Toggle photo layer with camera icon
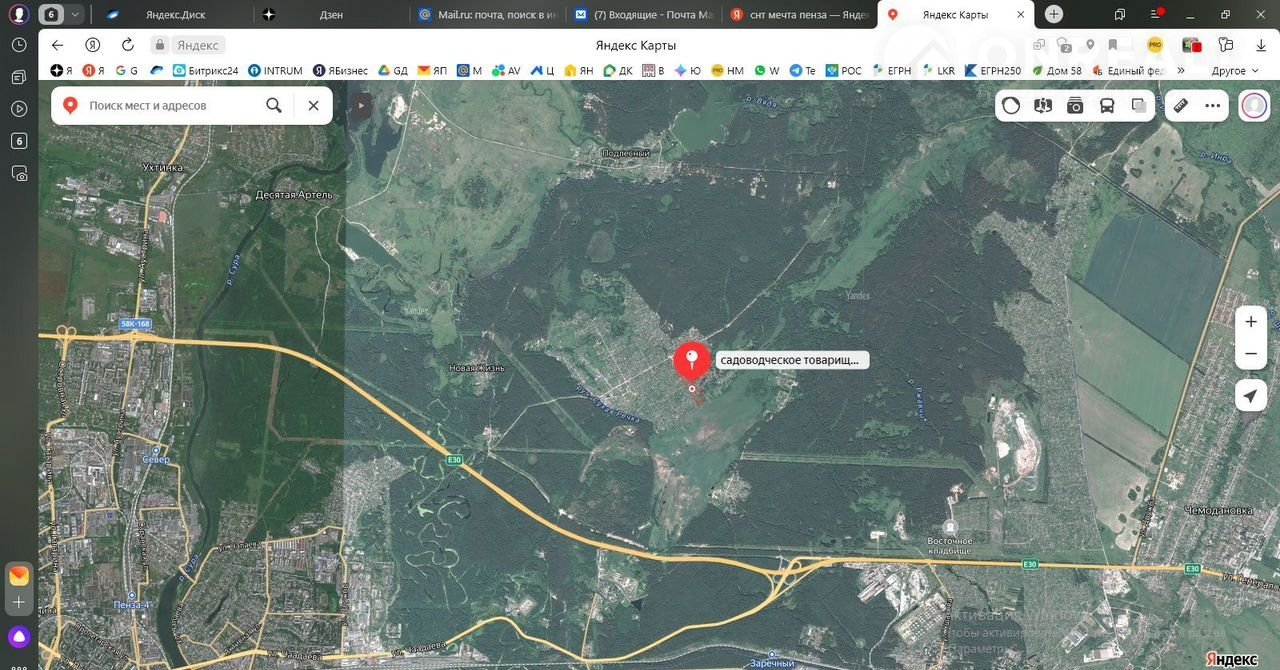Image resolution: width=1280 pixels, height=670 pixels. 1075,106
